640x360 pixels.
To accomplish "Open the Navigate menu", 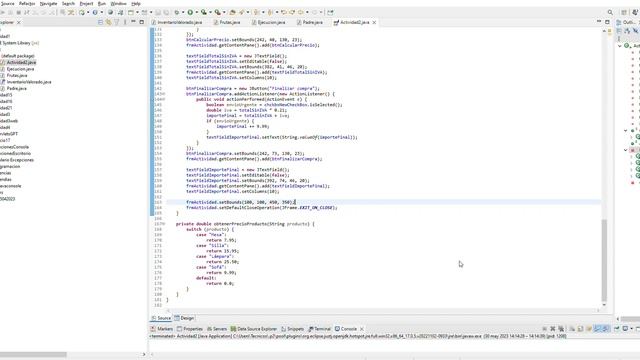I will pyautogui.click(x=49, y=4).
